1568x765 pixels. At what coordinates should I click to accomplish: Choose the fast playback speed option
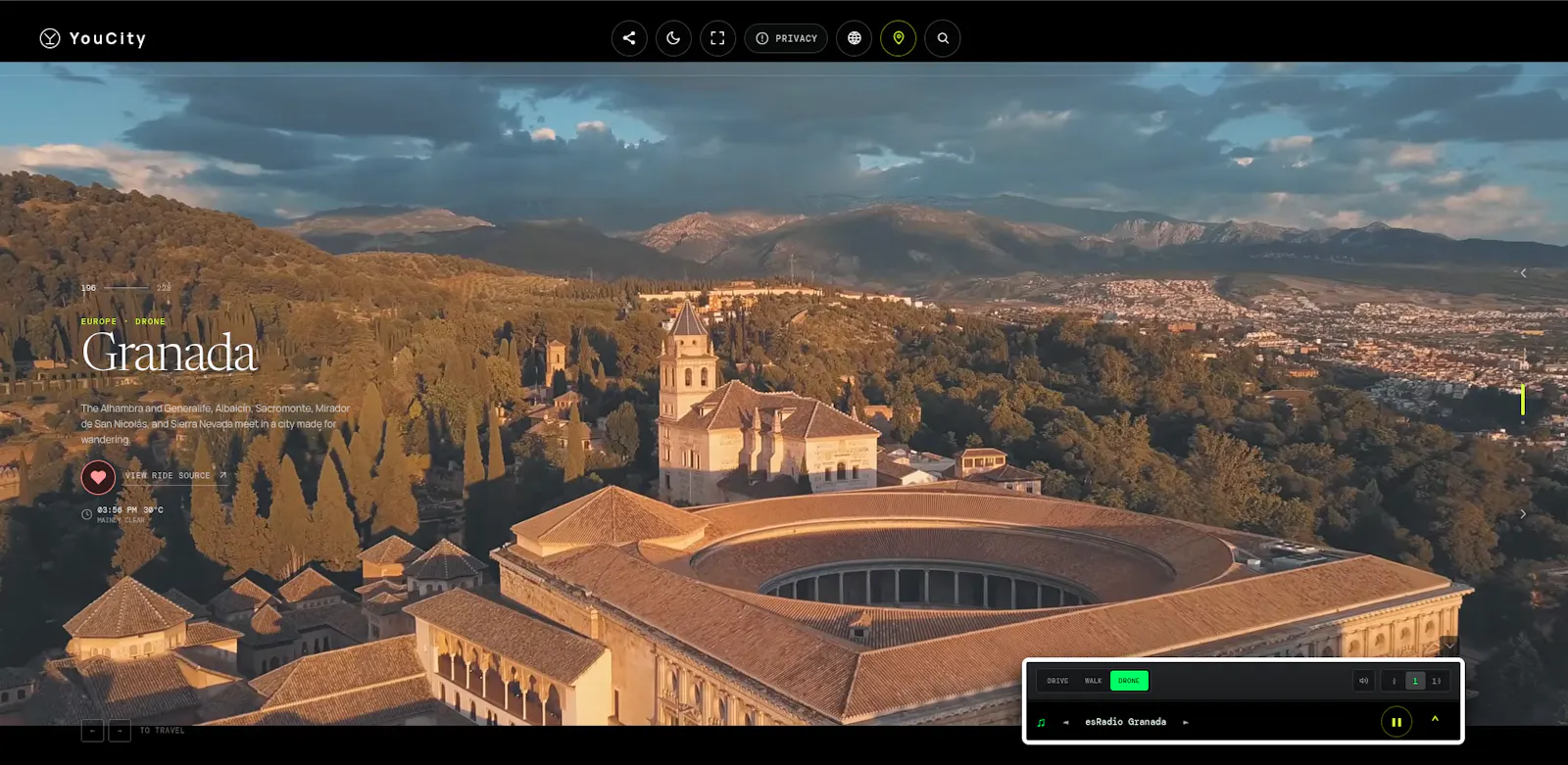pyautogui.click(x=1437, y=681)
